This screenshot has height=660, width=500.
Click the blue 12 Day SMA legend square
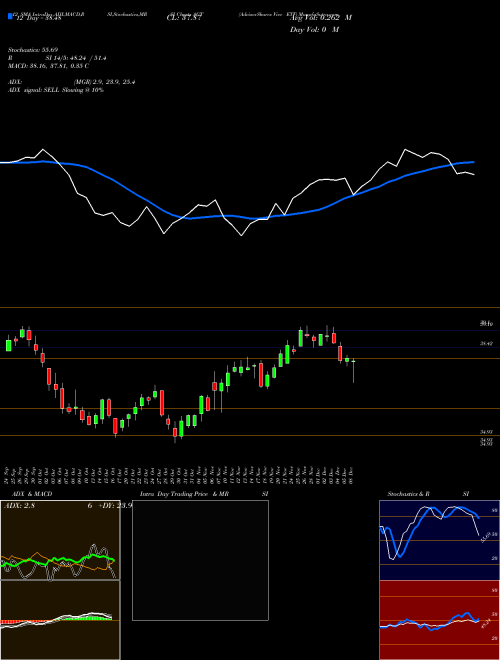pyautogui.click(x=10, y=16)
